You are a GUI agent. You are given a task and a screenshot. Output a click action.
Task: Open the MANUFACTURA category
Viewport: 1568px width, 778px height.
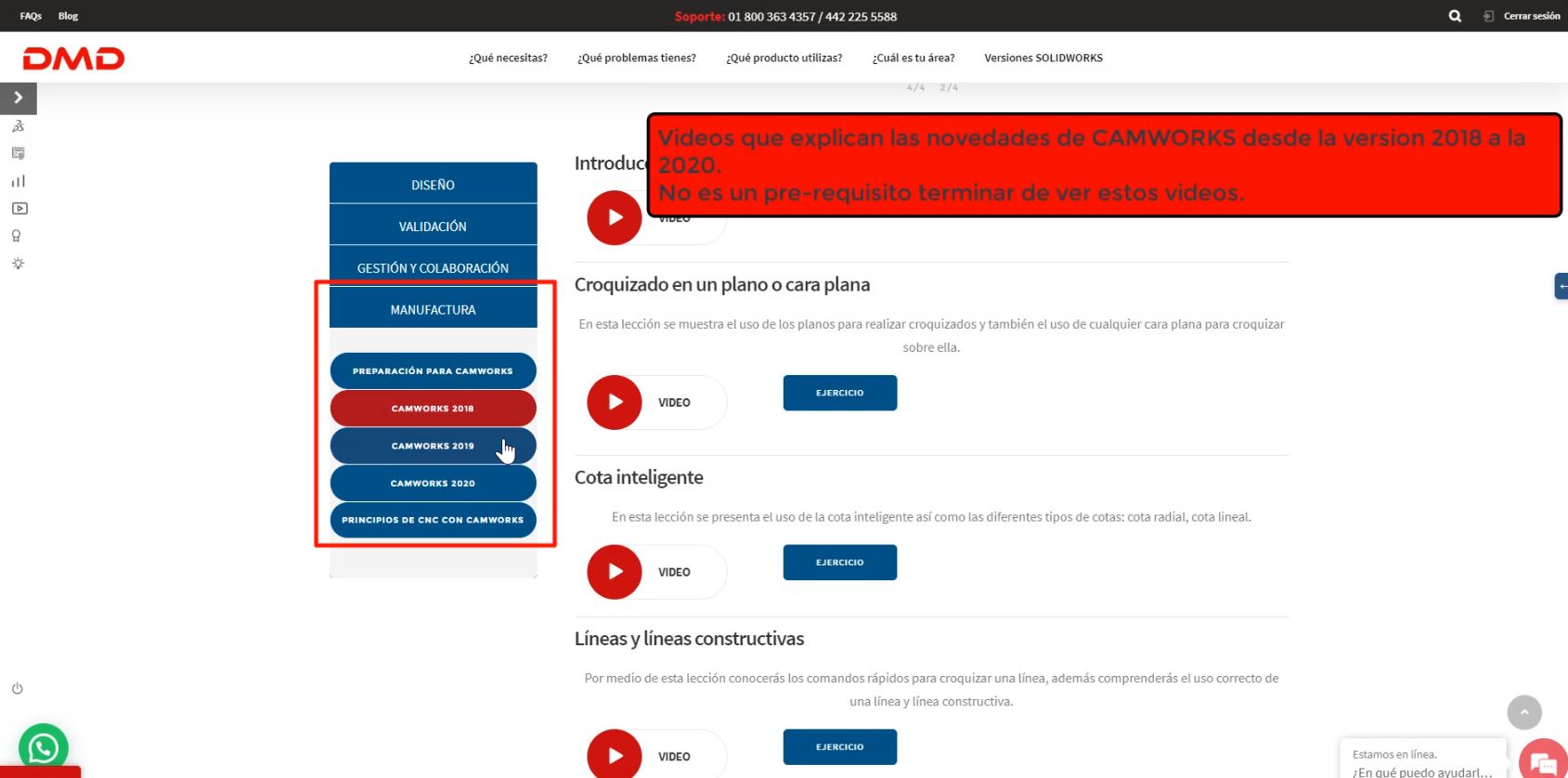click(434, 309)
